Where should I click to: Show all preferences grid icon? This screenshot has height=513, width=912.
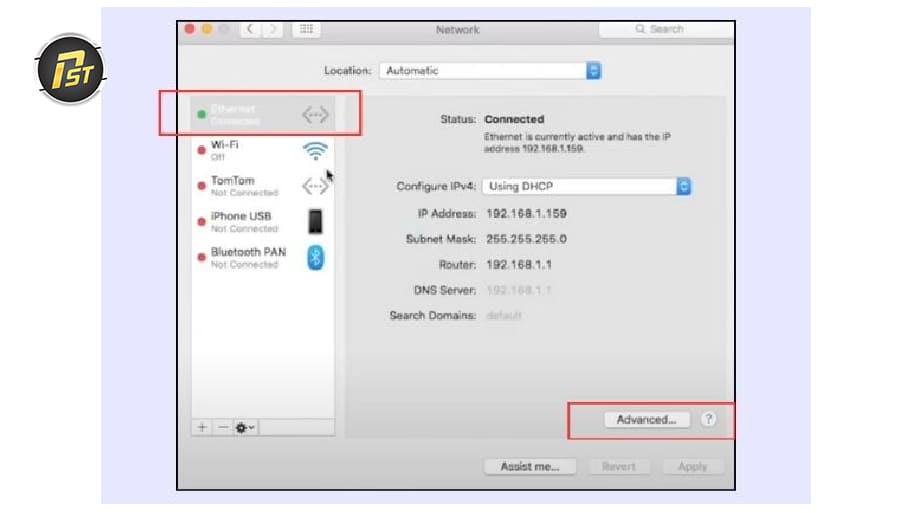click(x=307, y=29)
